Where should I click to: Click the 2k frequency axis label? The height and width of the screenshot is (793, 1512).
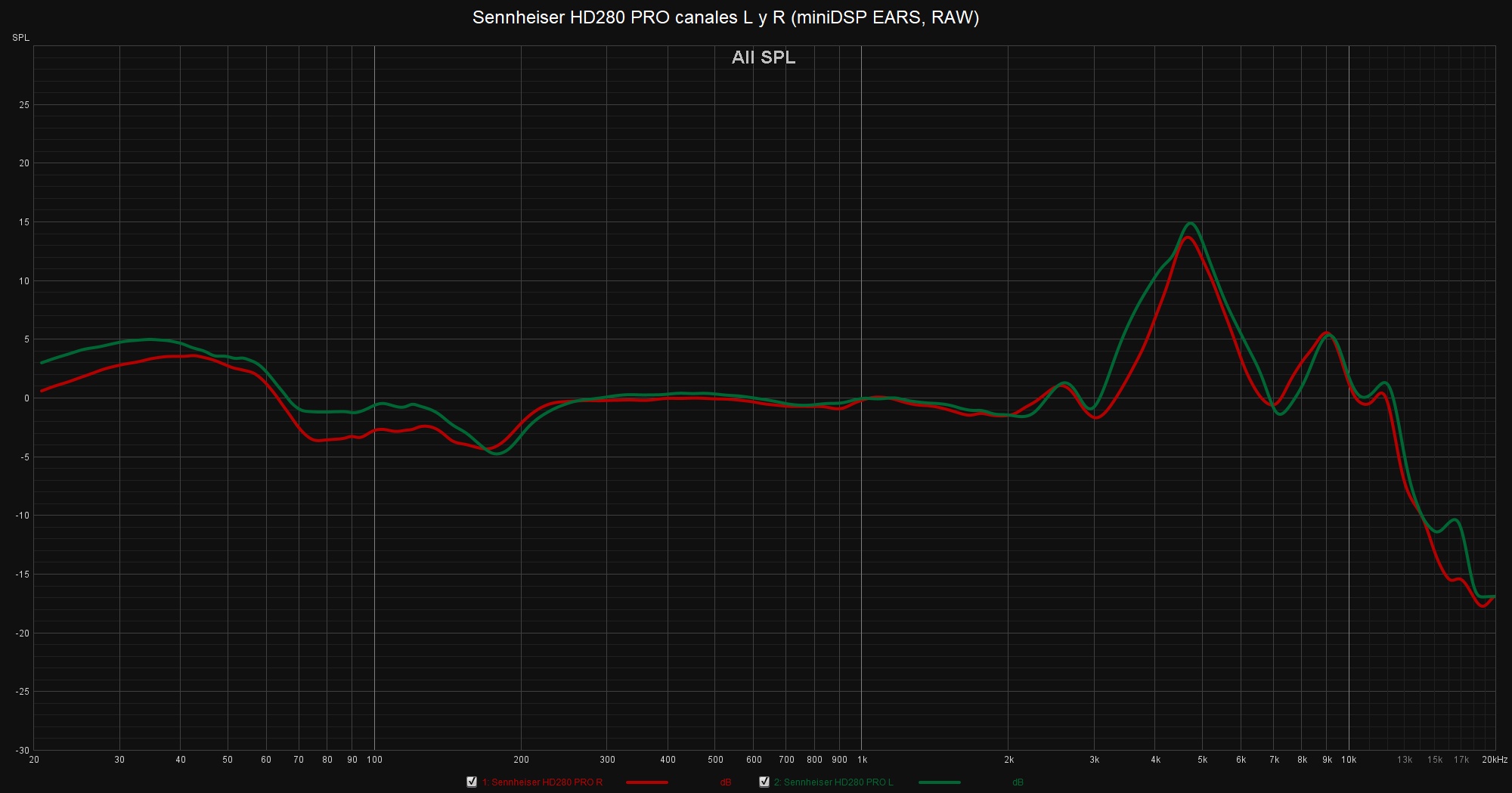pos(1009,760)
